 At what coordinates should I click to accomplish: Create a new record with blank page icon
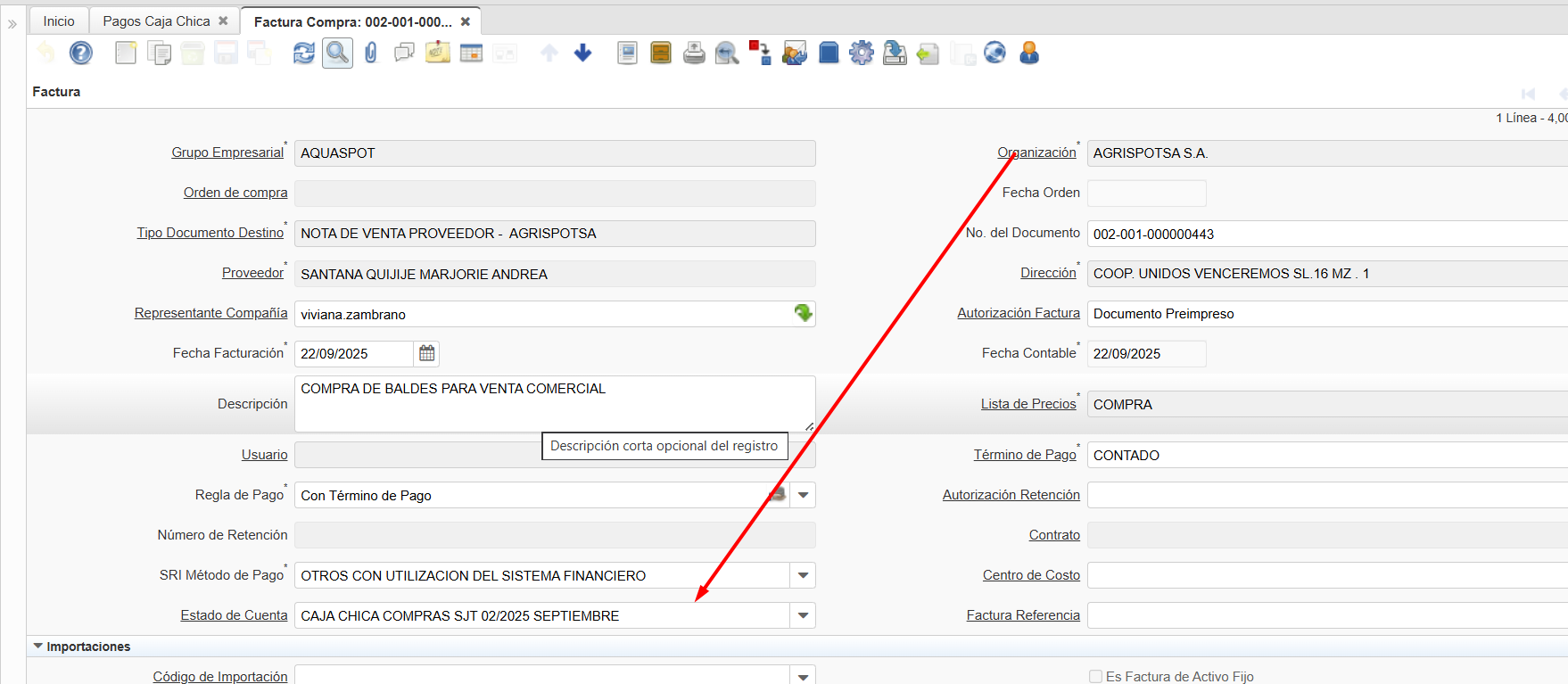(126, 54)
